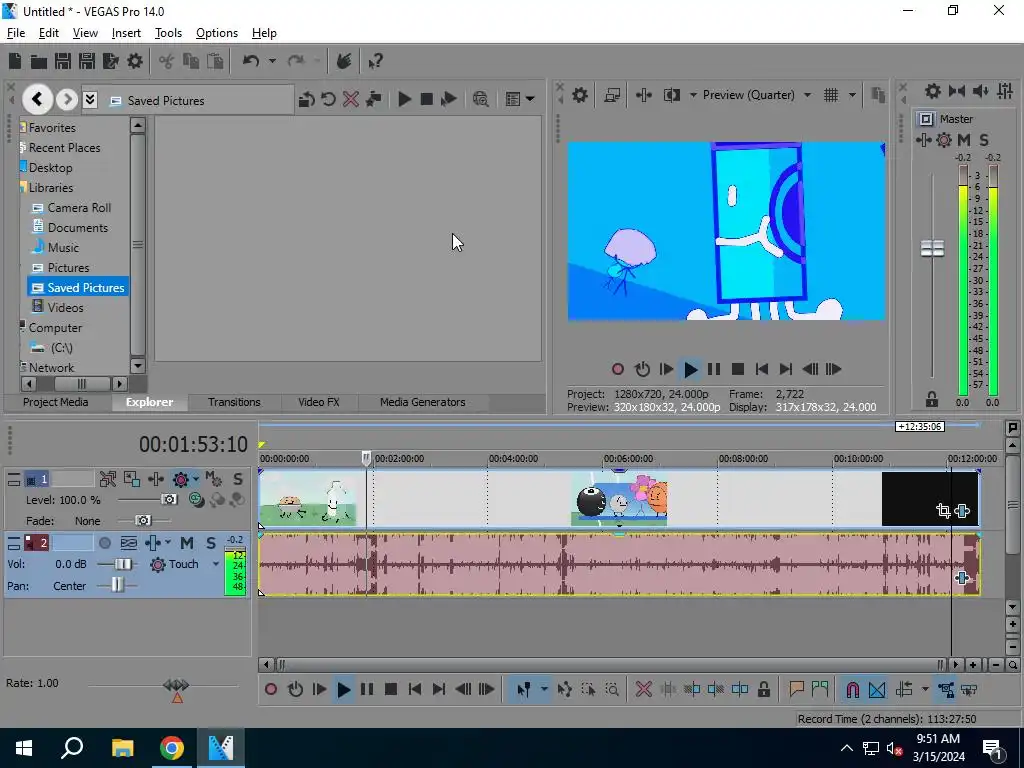Open the Tools menu
This screenshot has width=1024, height=768.
[168, 33]
